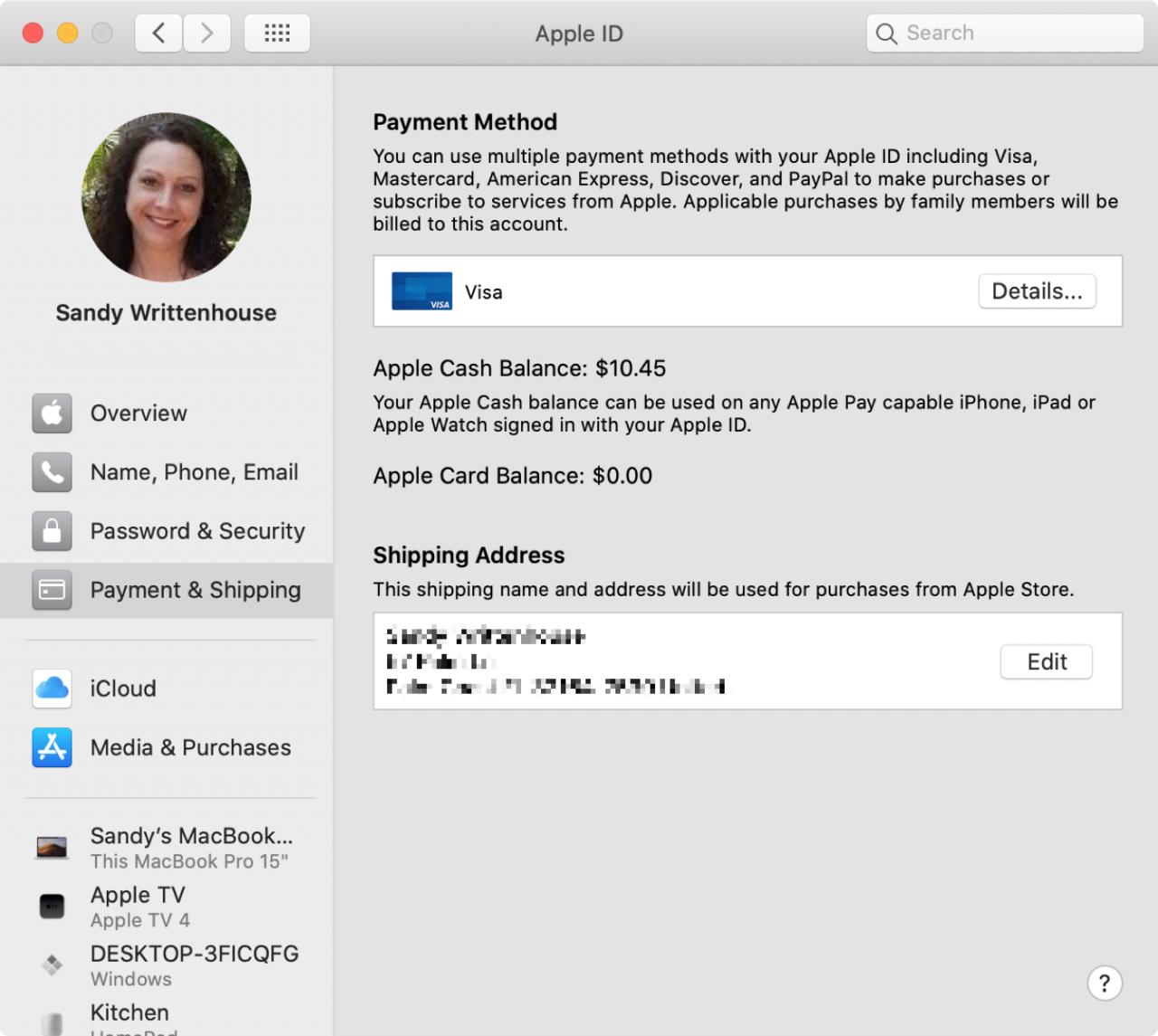Click Apple Card Balance: $0.00

513,476
